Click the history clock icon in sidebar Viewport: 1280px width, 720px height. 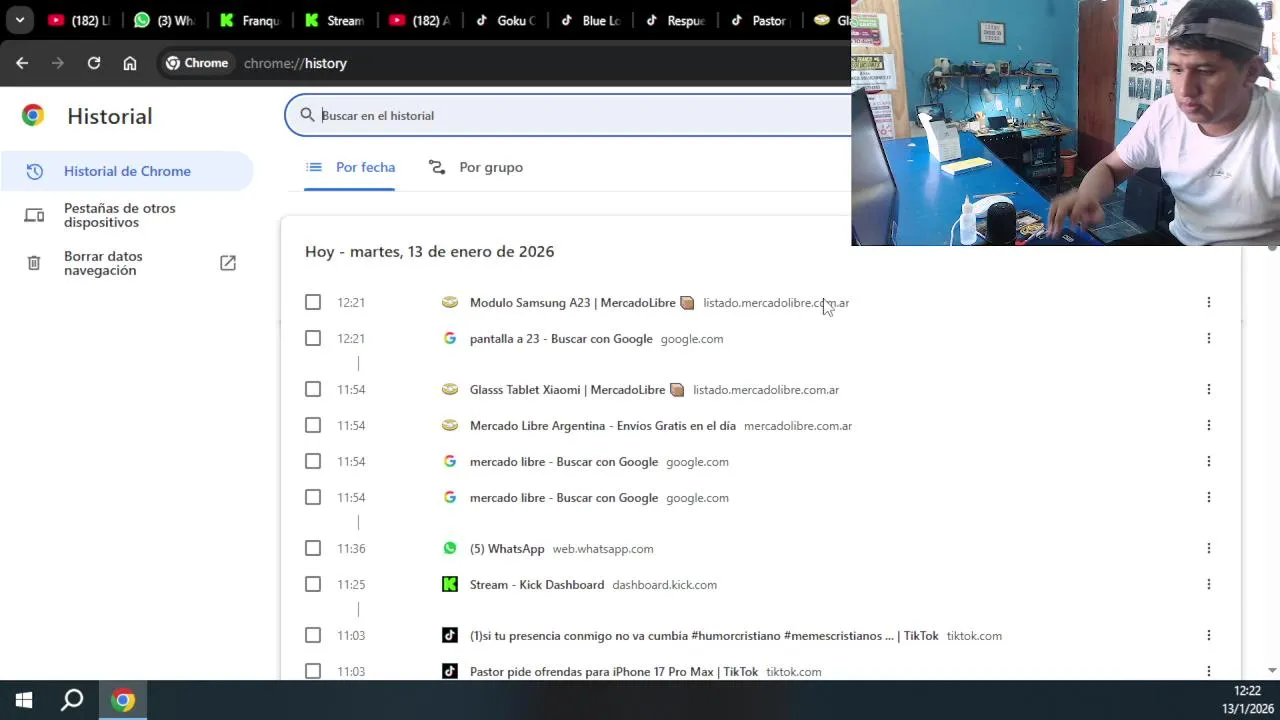tap(34, 171)
